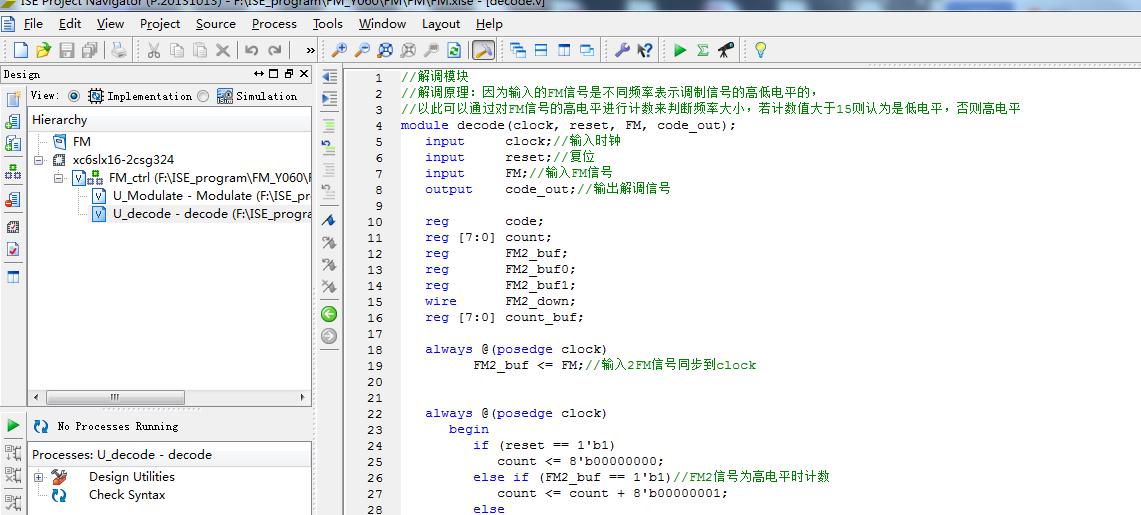Open the Process menu
The width and height of the screenshot is (1141, 515).
tap(274, 24)
